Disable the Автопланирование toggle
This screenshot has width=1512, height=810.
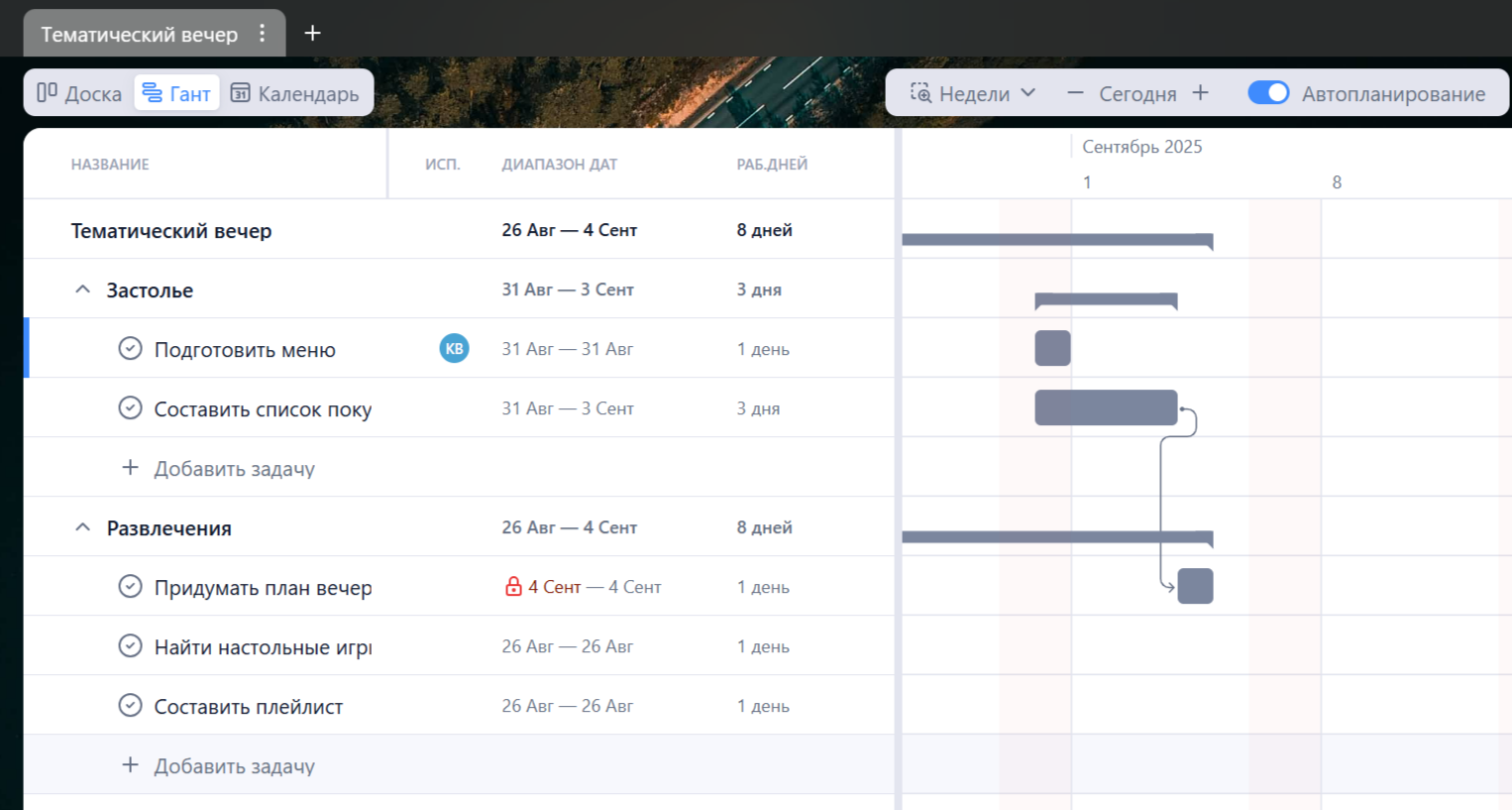1267,93
